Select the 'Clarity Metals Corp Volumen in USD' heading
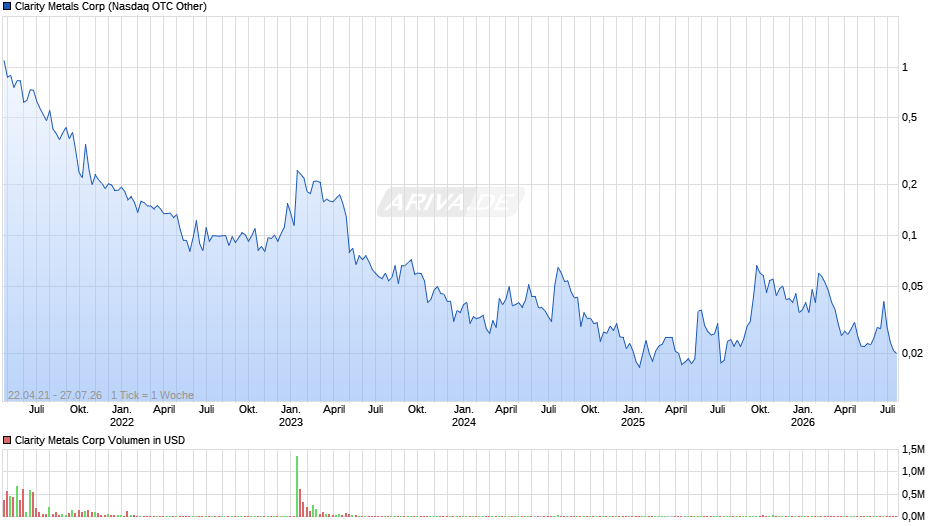The width and height of the screenshot is (940, 526). [x=100, y=440]
